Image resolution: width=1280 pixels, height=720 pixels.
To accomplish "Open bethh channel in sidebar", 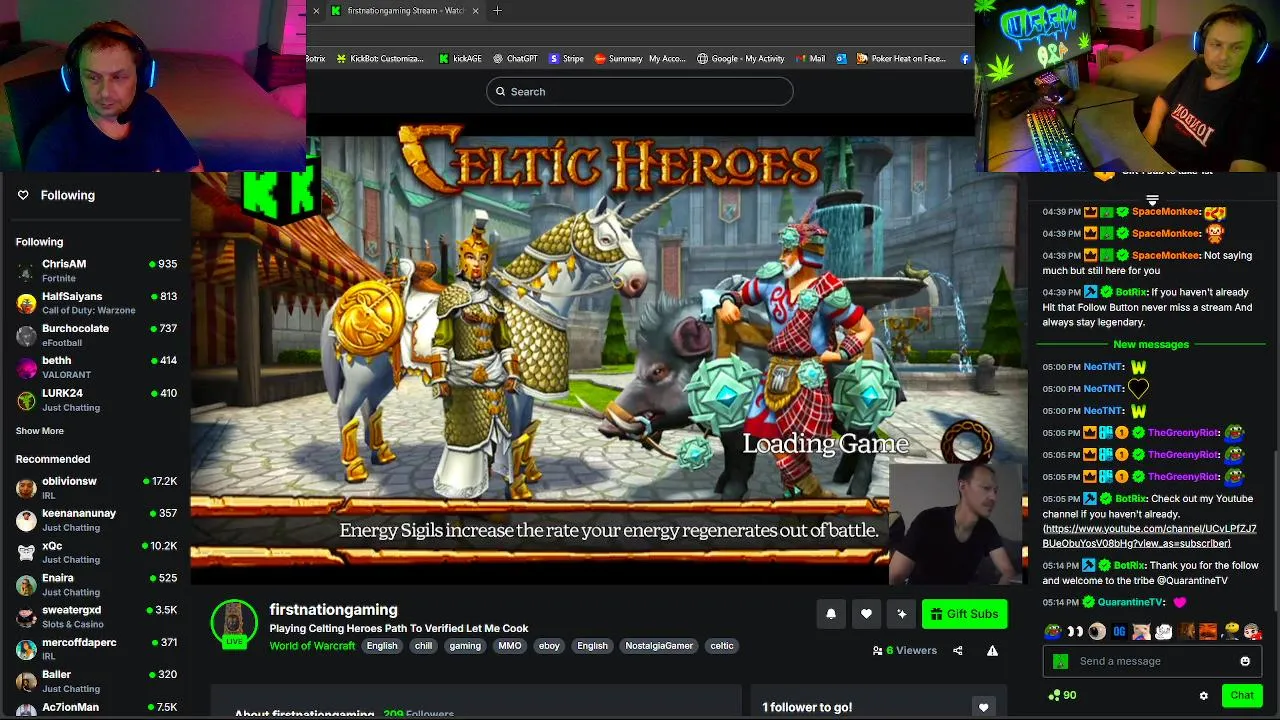I will (x=96, y=367).
